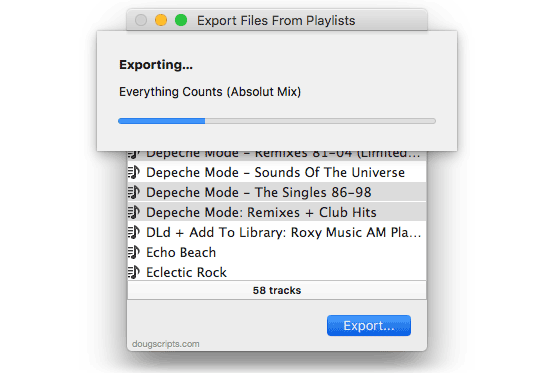552x384 pixels.
Task: Click the yellow minimize window button
Action: click(x=161, y=20)
